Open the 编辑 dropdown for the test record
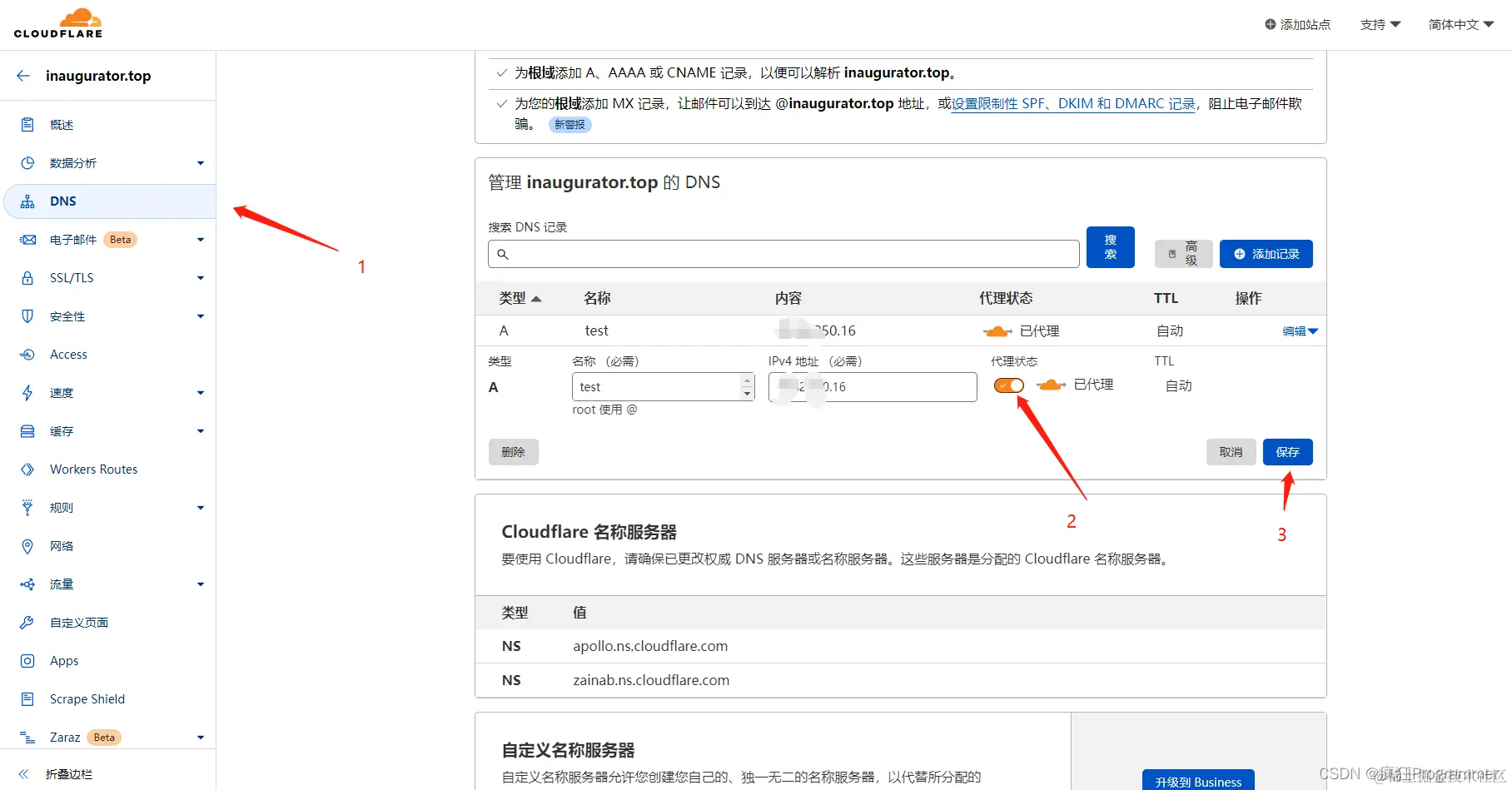The image size is (1512, 790). tap(1300, 330)
